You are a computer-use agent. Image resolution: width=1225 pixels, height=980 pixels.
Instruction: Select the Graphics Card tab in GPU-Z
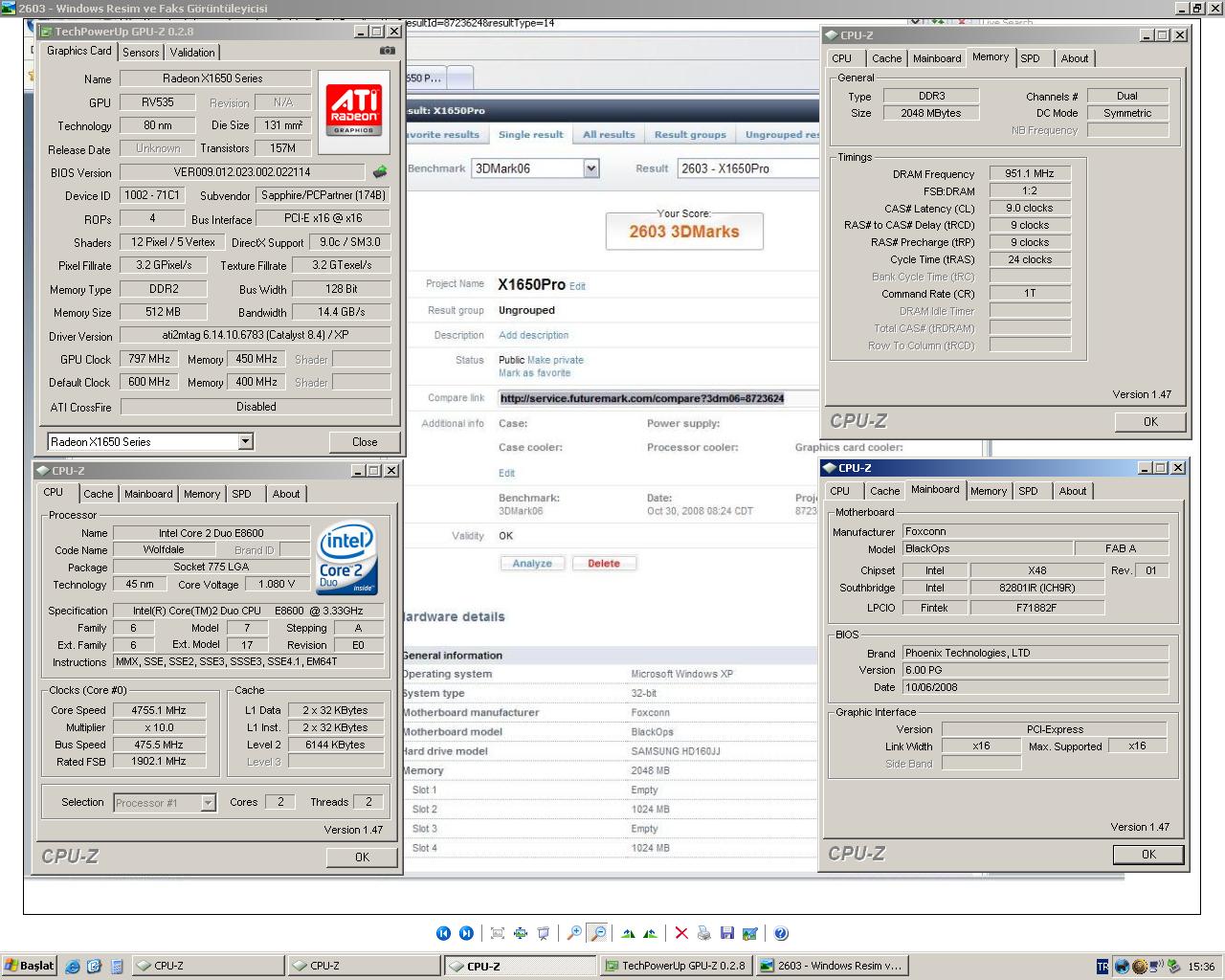click(79, 51)
